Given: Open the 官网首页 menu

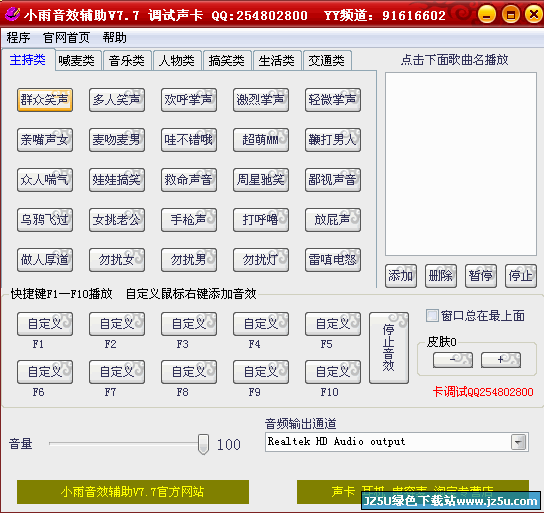Looking at the screenshot, I should pos(66,37).
